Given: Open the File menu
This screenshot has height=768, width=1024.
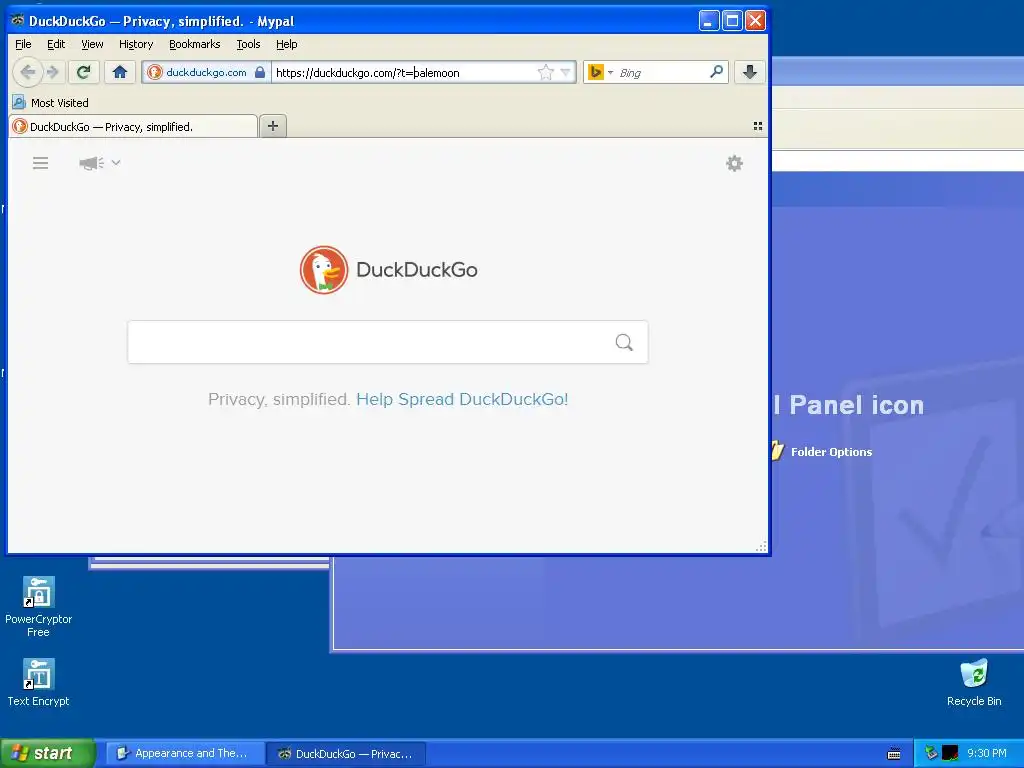Looking at the screenshot, I should 23,44.
